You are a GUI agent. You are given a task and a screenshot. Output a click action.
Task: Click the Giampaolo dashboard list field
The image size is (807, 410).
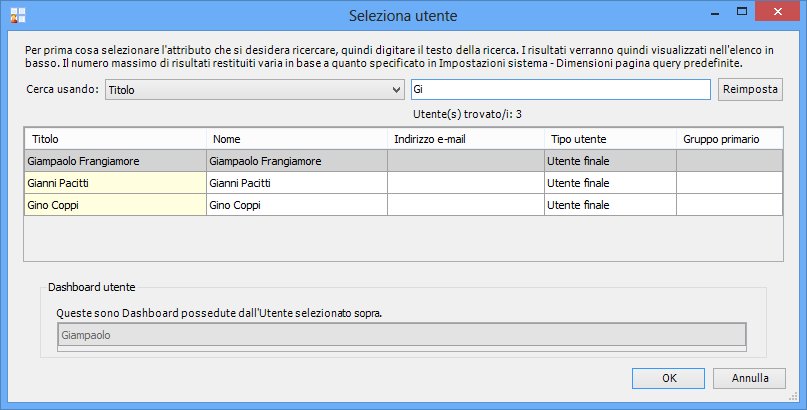[400, 336]
